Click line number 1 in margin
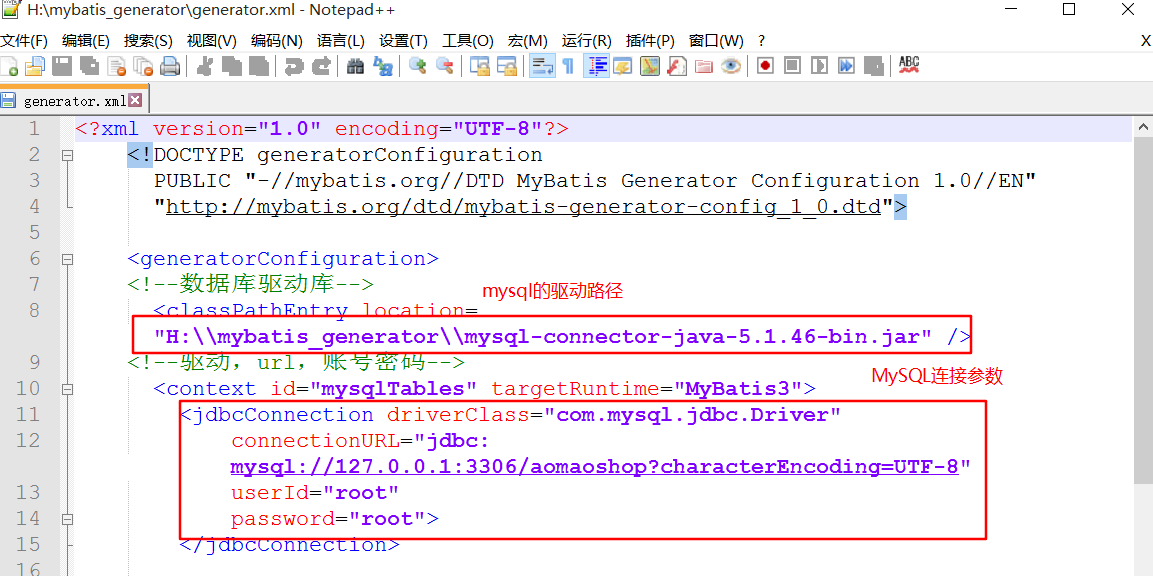The height and width of the screenshot is (576, 1153). tap(34, 129)
